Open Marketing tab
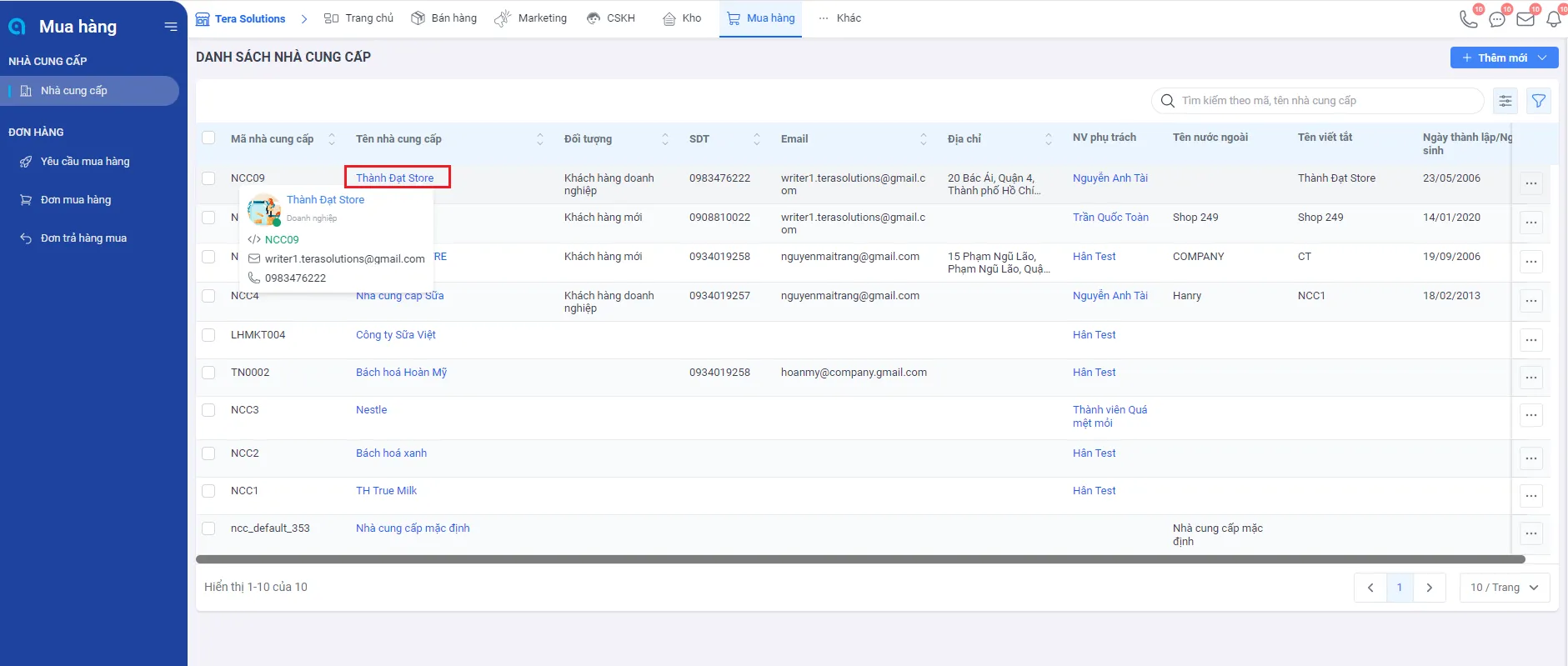1568x666 pixels. (x=531, y=18)
